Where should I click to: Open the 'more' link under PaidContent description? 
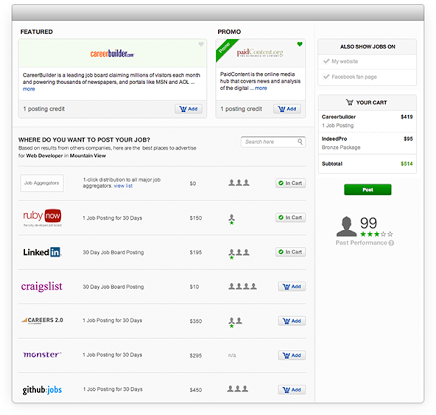click(x=261, y=88)
